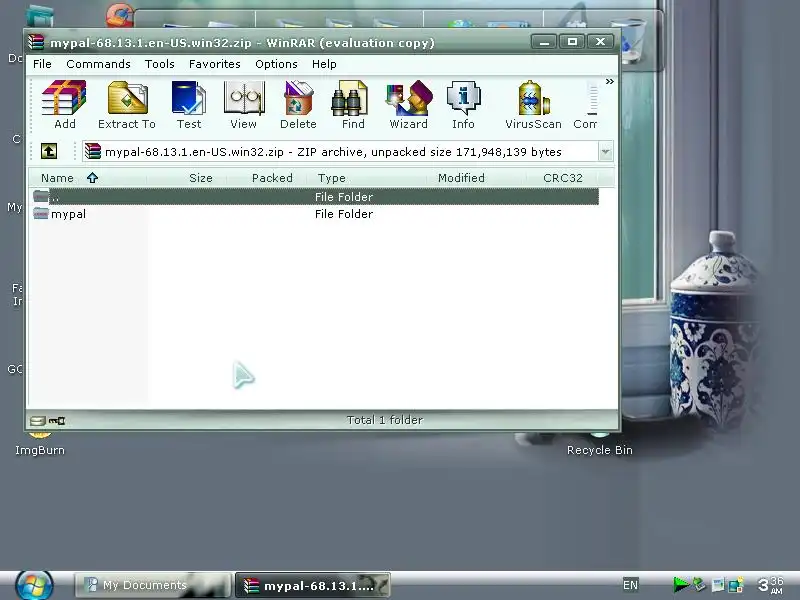Click the taskbar clock
The height and width of the screenshot is (600, 800).
point(770,585)
